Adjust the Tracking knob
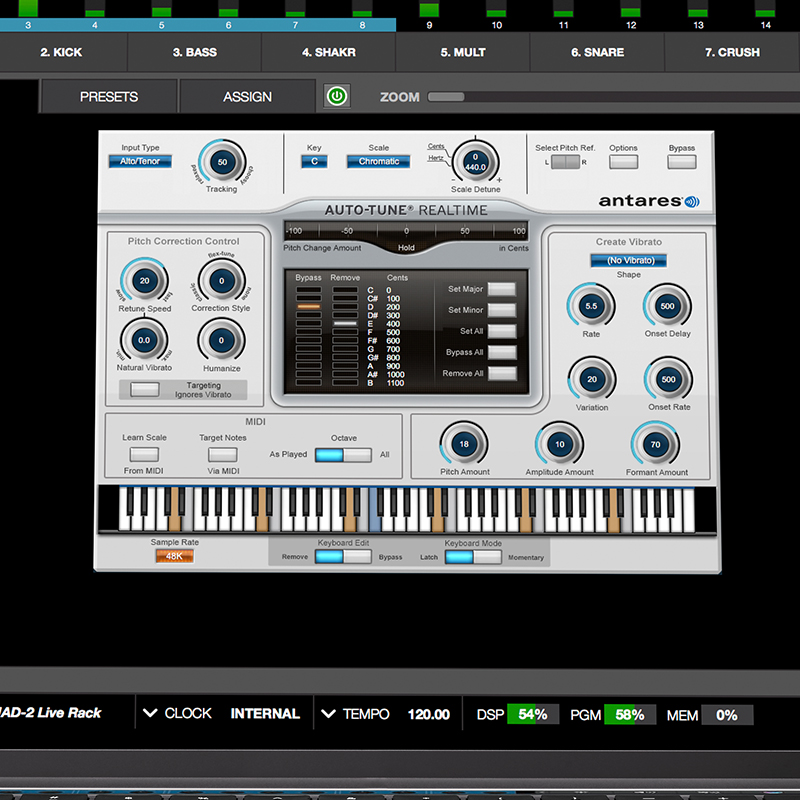The height and width of the screenshot is (800, 800). [x=222, y=162]
